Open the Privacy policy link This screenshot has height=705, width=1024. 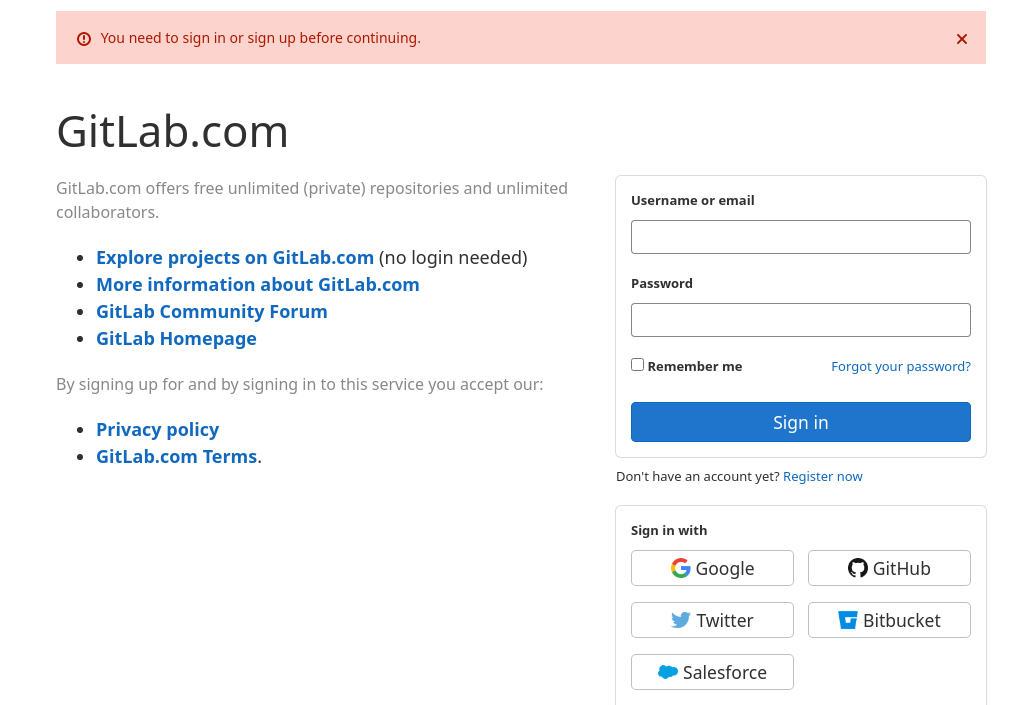[157, 430]
